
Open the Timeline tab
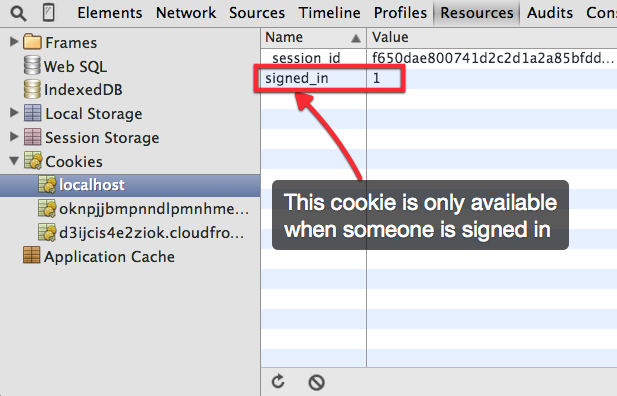(x=329, y=13)
